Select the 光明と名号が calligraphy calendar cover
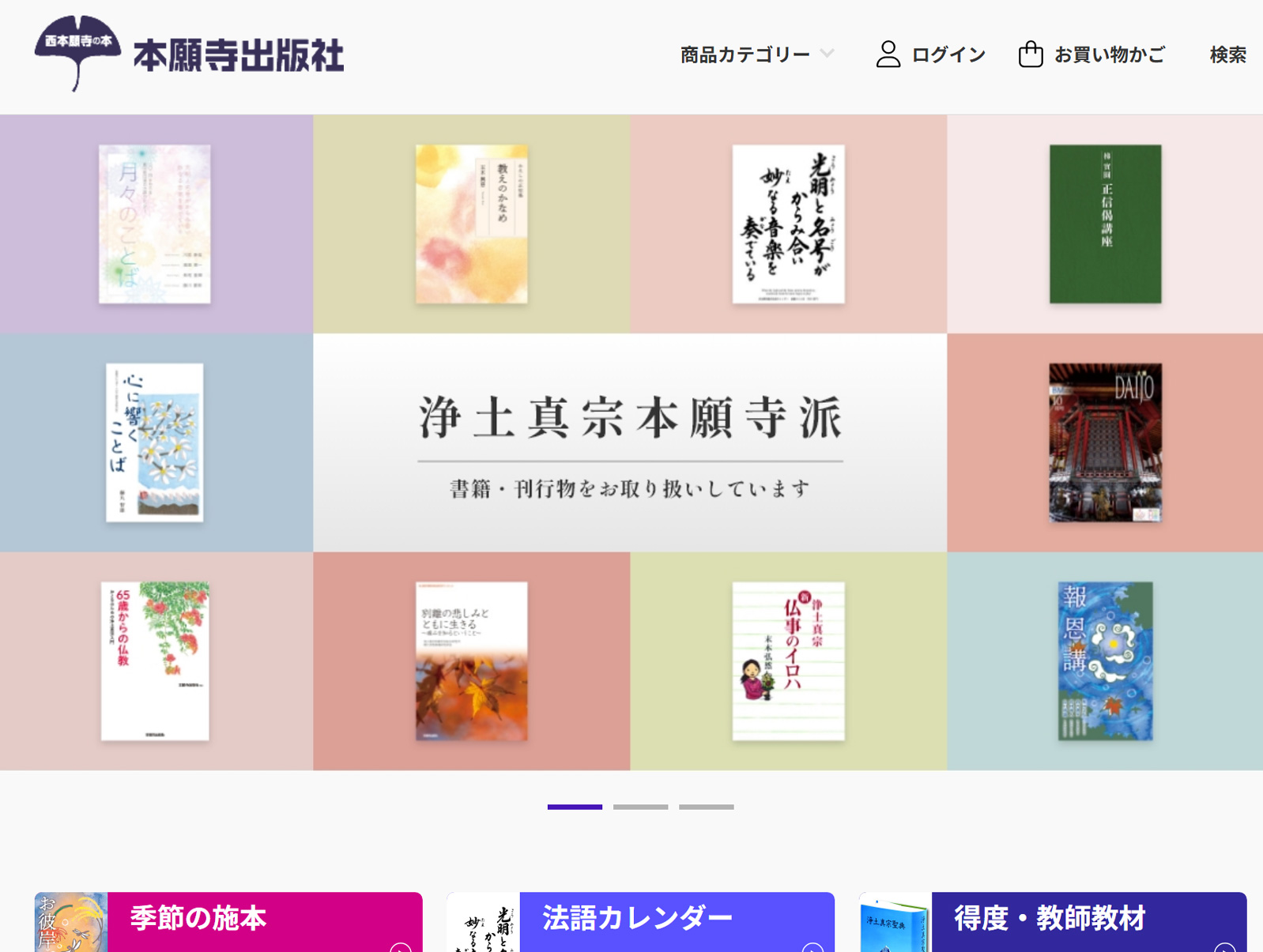This screenshot has width=1263, height=952. (788, 224)
